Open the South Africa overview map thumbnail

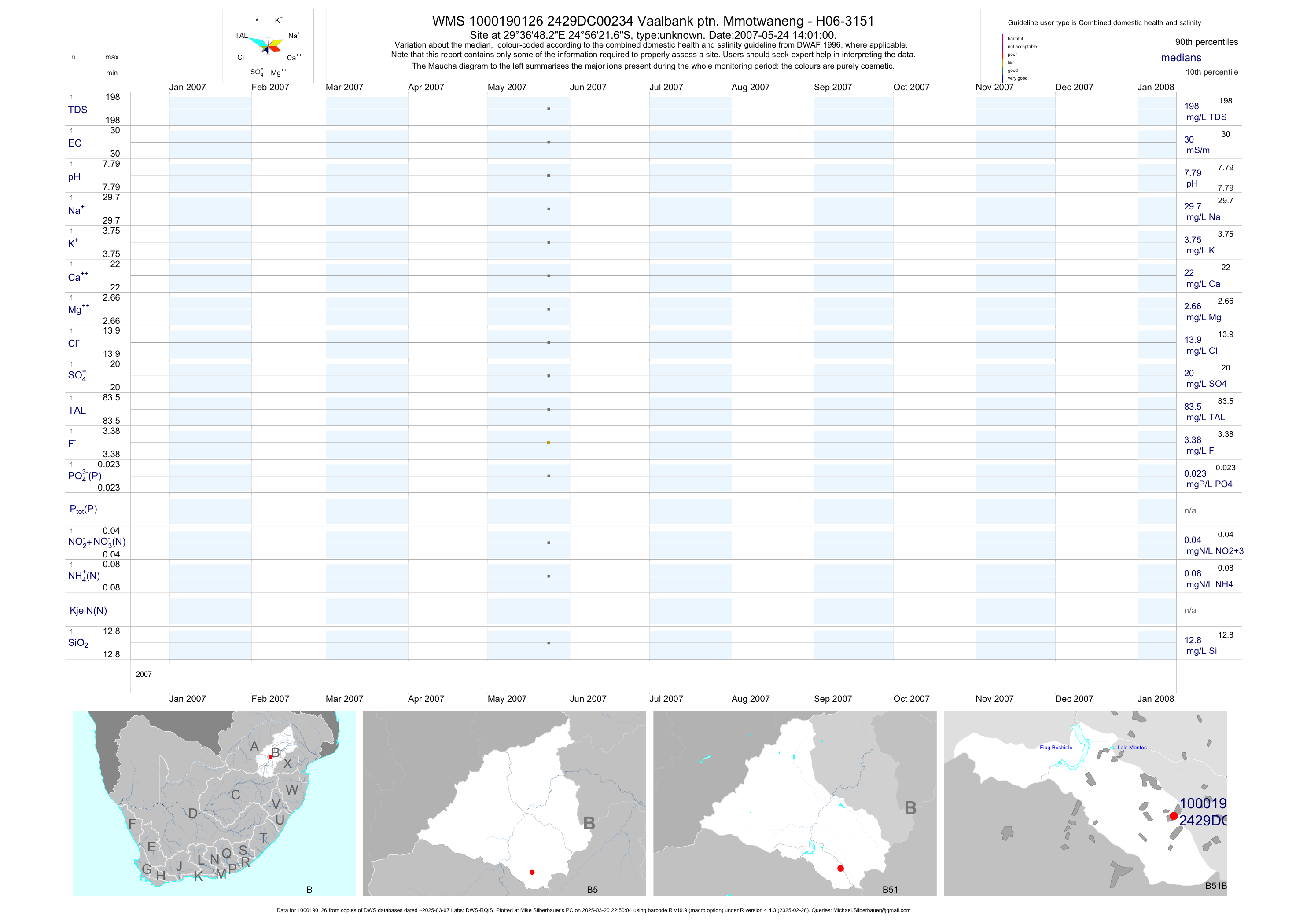(214, 803)
